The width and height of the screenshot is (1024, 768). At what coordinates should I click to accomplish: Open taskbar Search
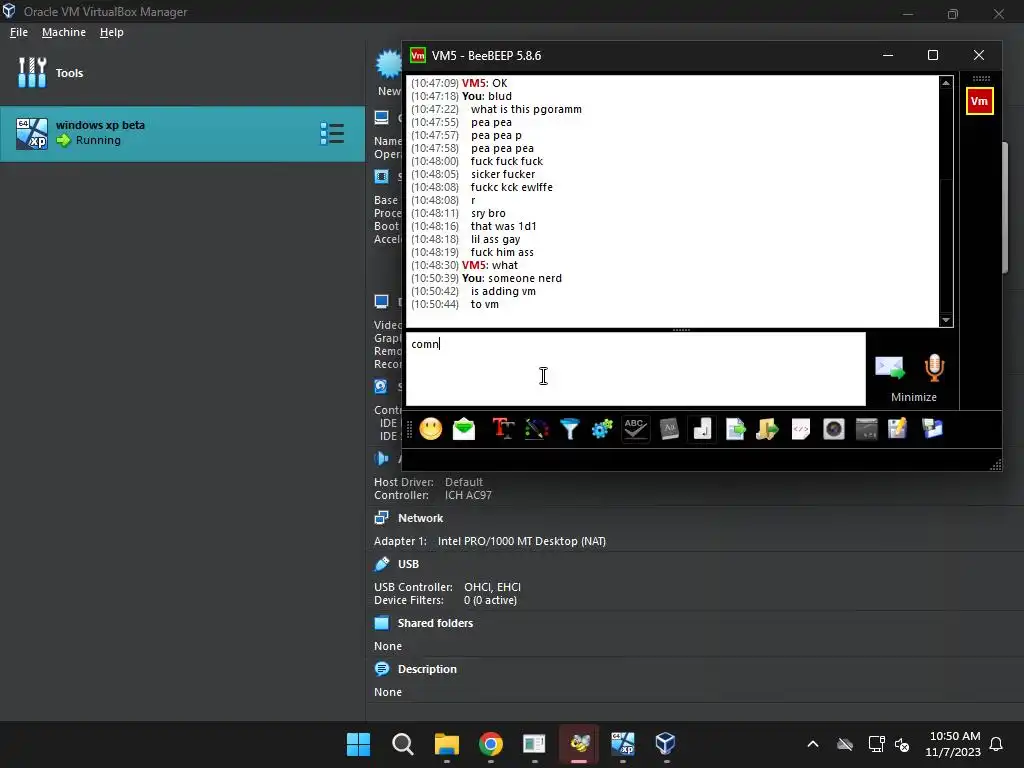(402, 744)
